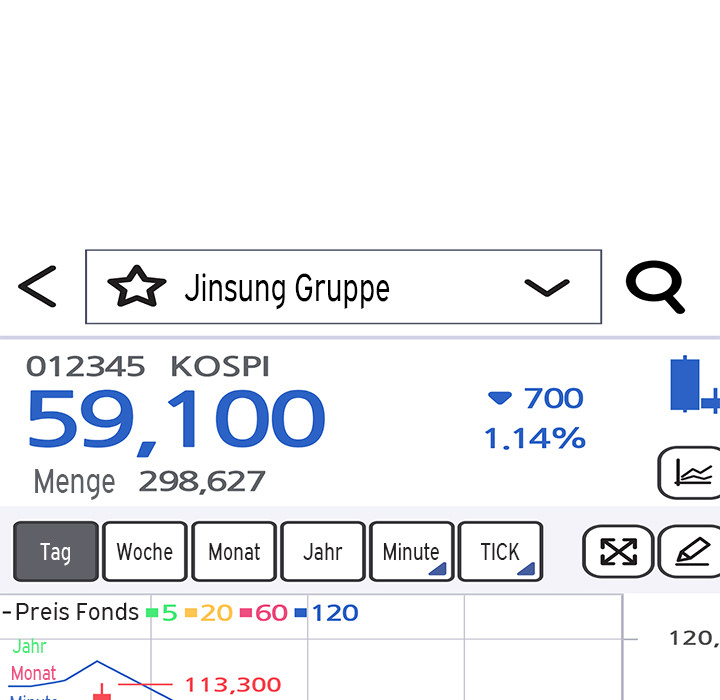Expand chart to fullscreen
This screenshot has width=720, height=700.
click(618, 551)
